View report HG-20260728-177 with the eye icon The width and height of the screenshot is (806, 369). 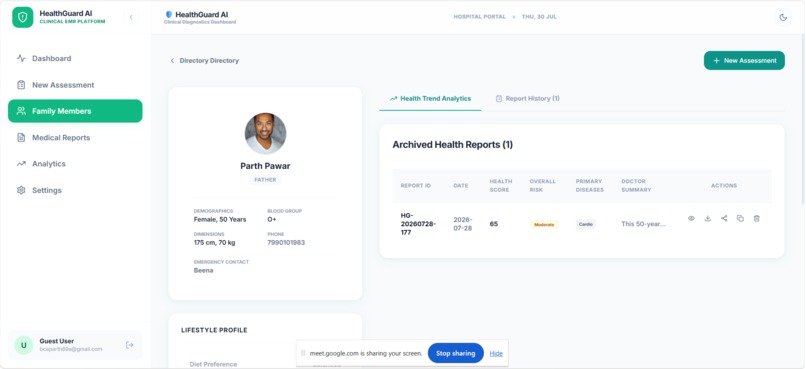coord(691,218)
